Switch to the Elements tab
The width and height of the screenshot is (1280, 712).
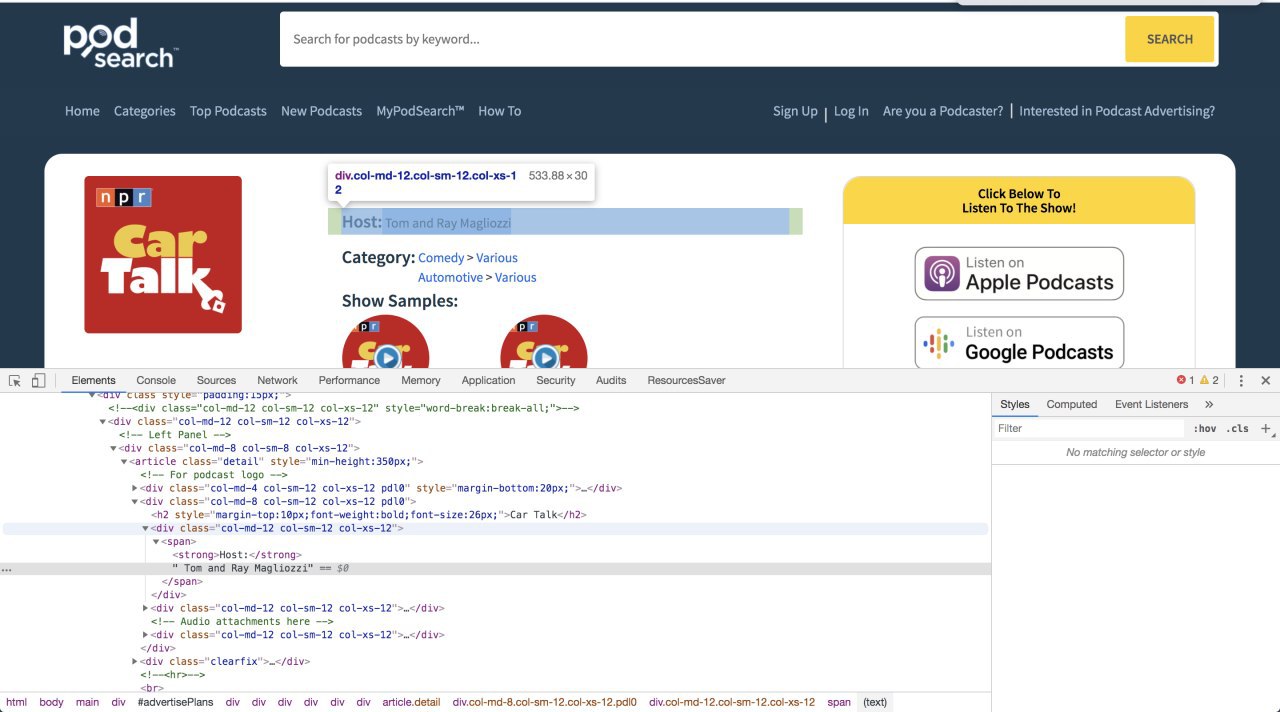[94, 381]
